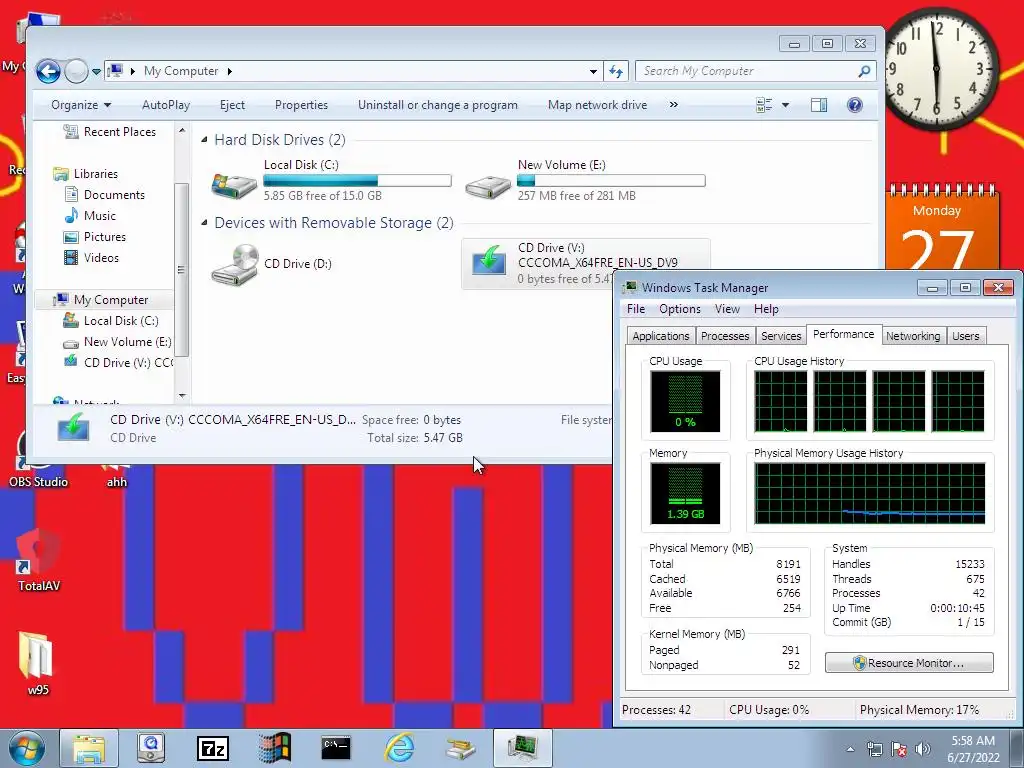Select My Computer in navigation tree
The image size is (1024, 768).
click(101, 300)
